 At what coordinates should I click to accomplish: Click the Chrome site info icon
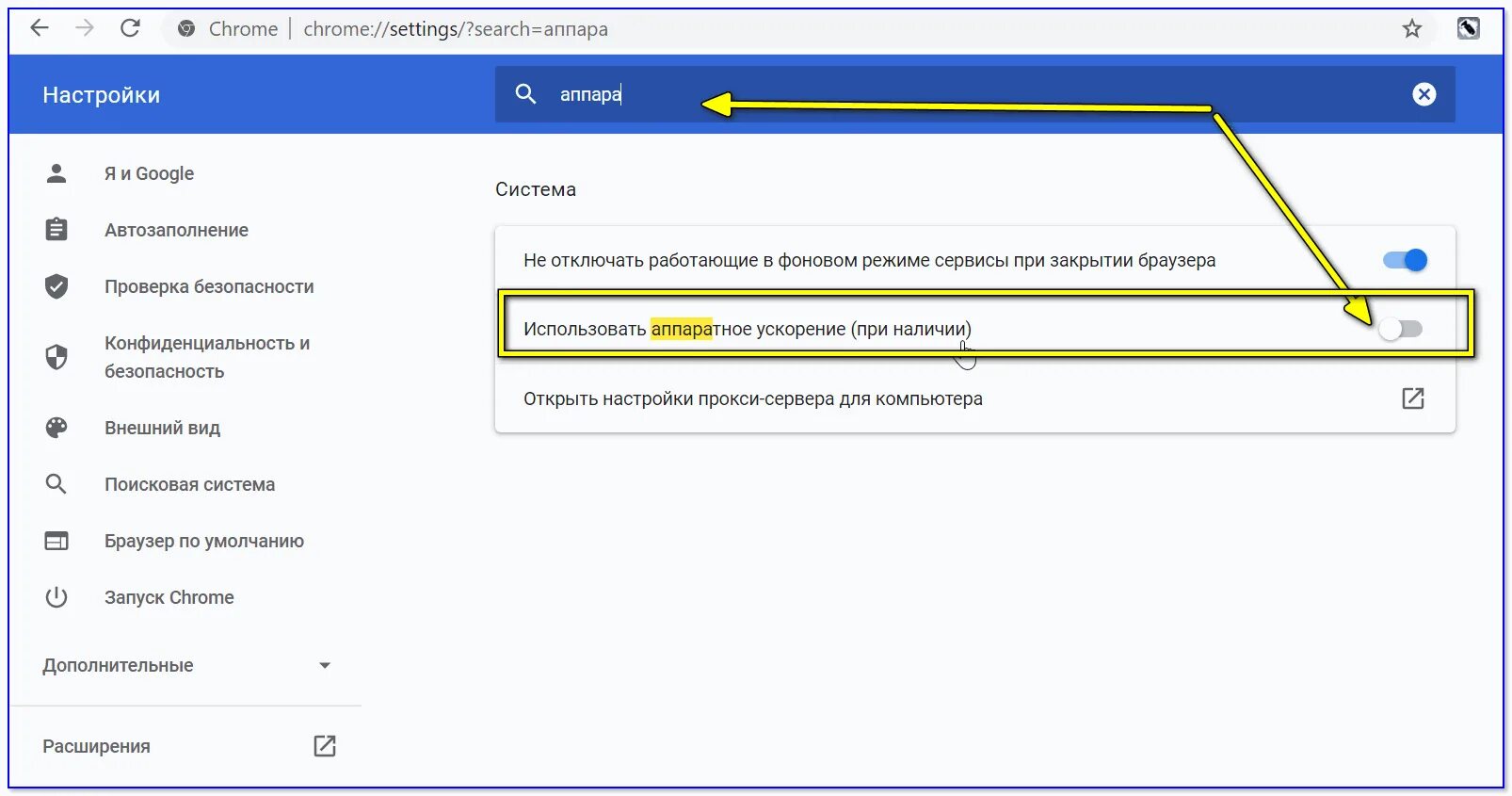click(x=186, y=29)
